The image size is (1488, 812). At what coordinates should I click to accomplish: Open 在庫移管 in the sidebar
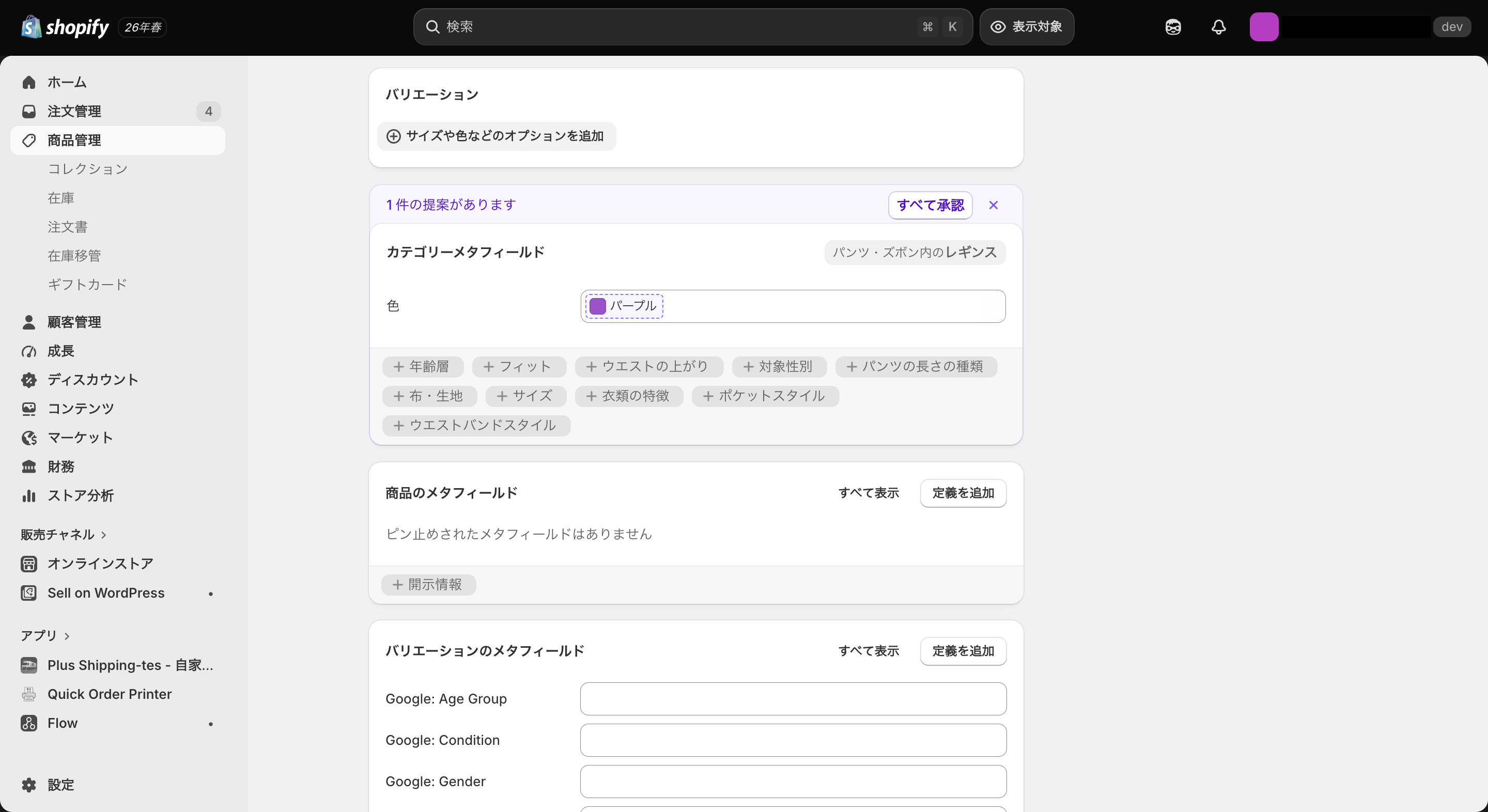click(74, 256)
